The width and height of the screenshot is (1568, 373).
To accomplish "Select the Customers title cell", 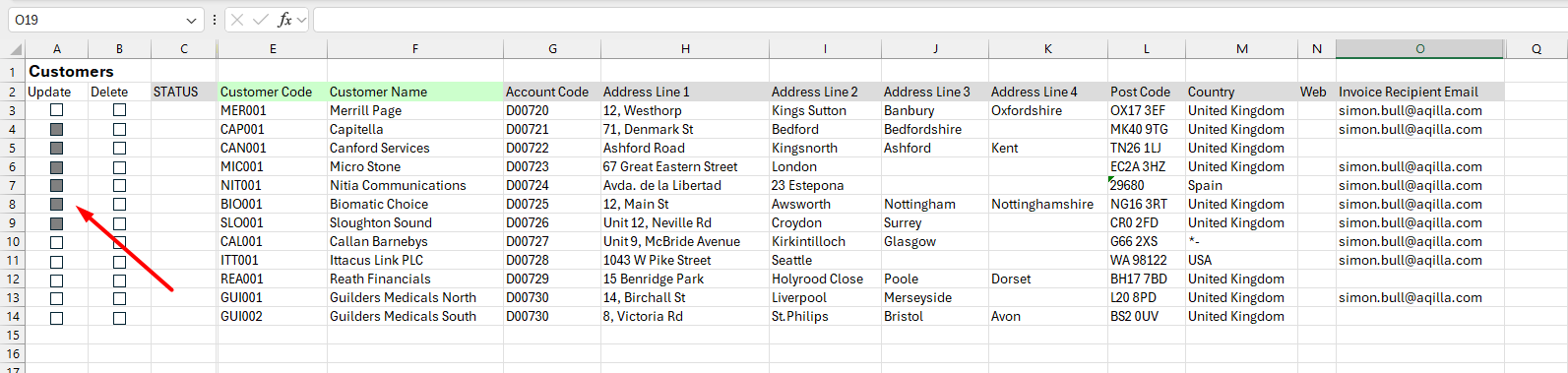I will [71, 71].
